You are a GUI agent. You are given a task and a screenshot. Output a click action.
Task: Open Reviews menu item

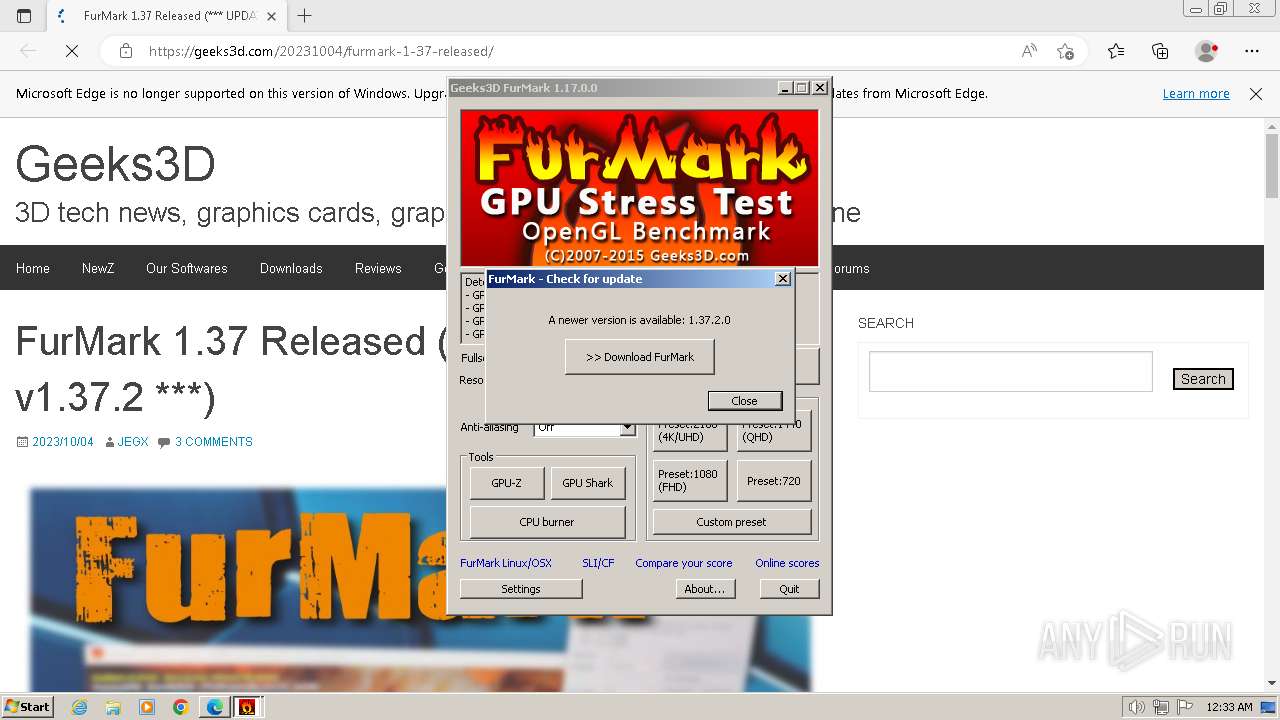coord(378,268)
